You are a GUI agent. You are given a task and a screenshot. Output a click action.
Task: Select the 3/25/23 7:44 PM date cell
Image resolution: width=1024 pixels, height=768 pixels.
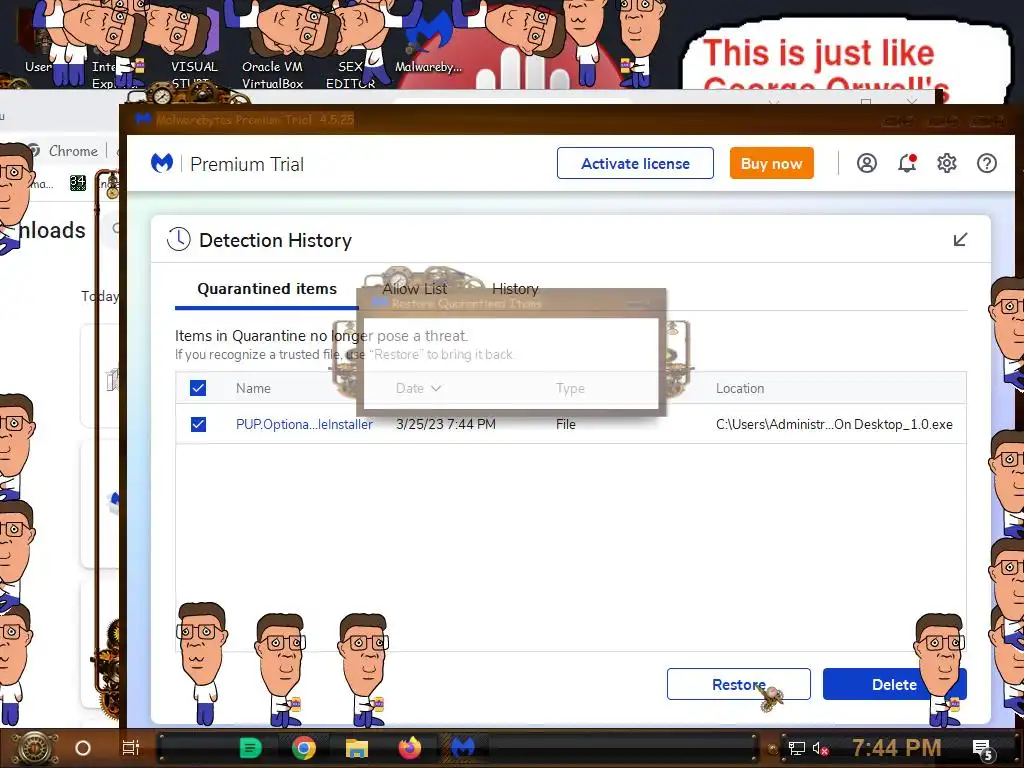(446, 424)
